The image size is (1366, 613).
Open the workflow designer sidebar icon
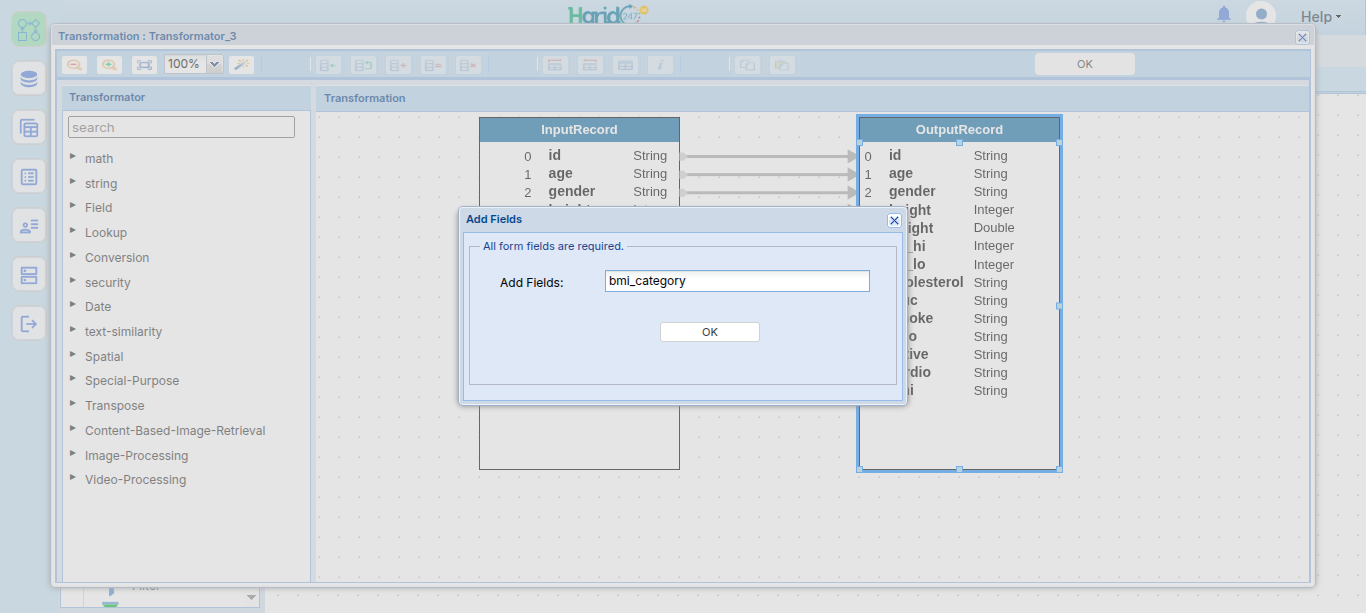[29, 29]
